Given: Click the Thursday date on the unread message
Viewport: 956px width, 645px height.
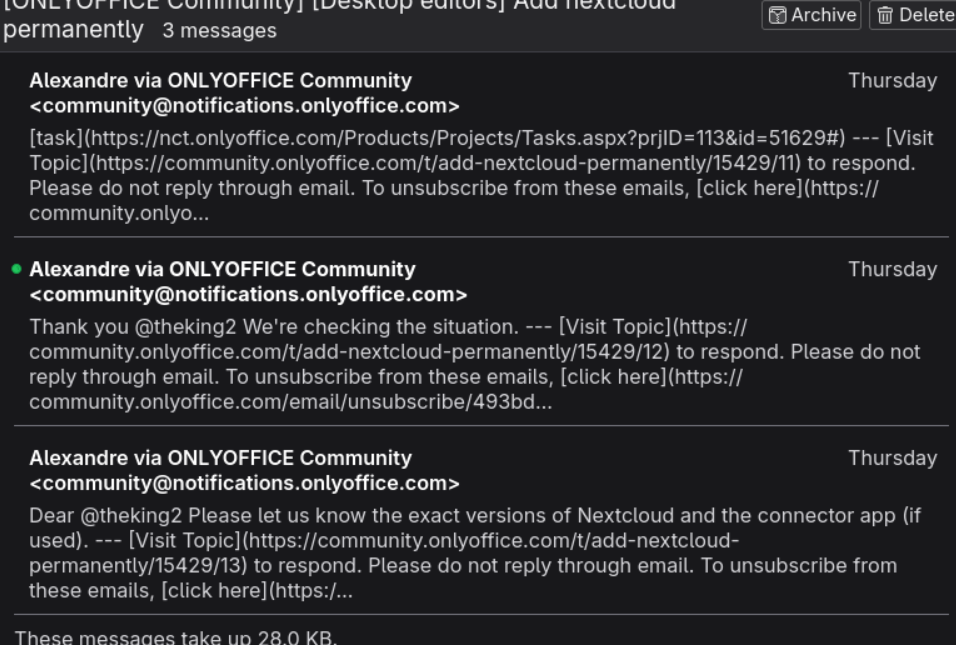Looking at the screenshot, I should [x=892, y=269].
